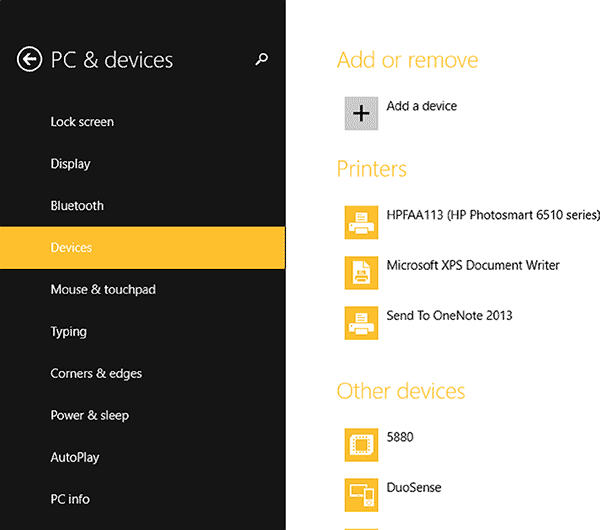Open the search magnifier icon
This screenshot has height=530, width=600.
(262, 60)
